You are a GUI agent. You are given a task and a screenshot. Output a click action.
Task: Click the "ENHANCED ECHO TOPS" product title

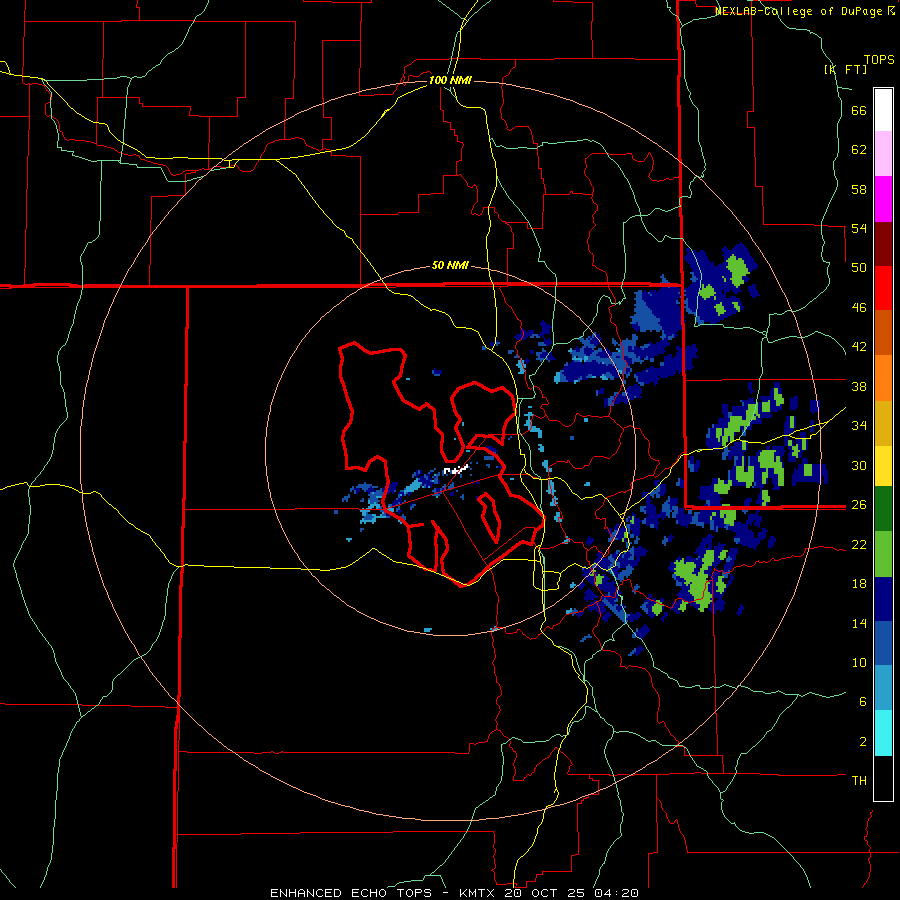coord(351,893)
